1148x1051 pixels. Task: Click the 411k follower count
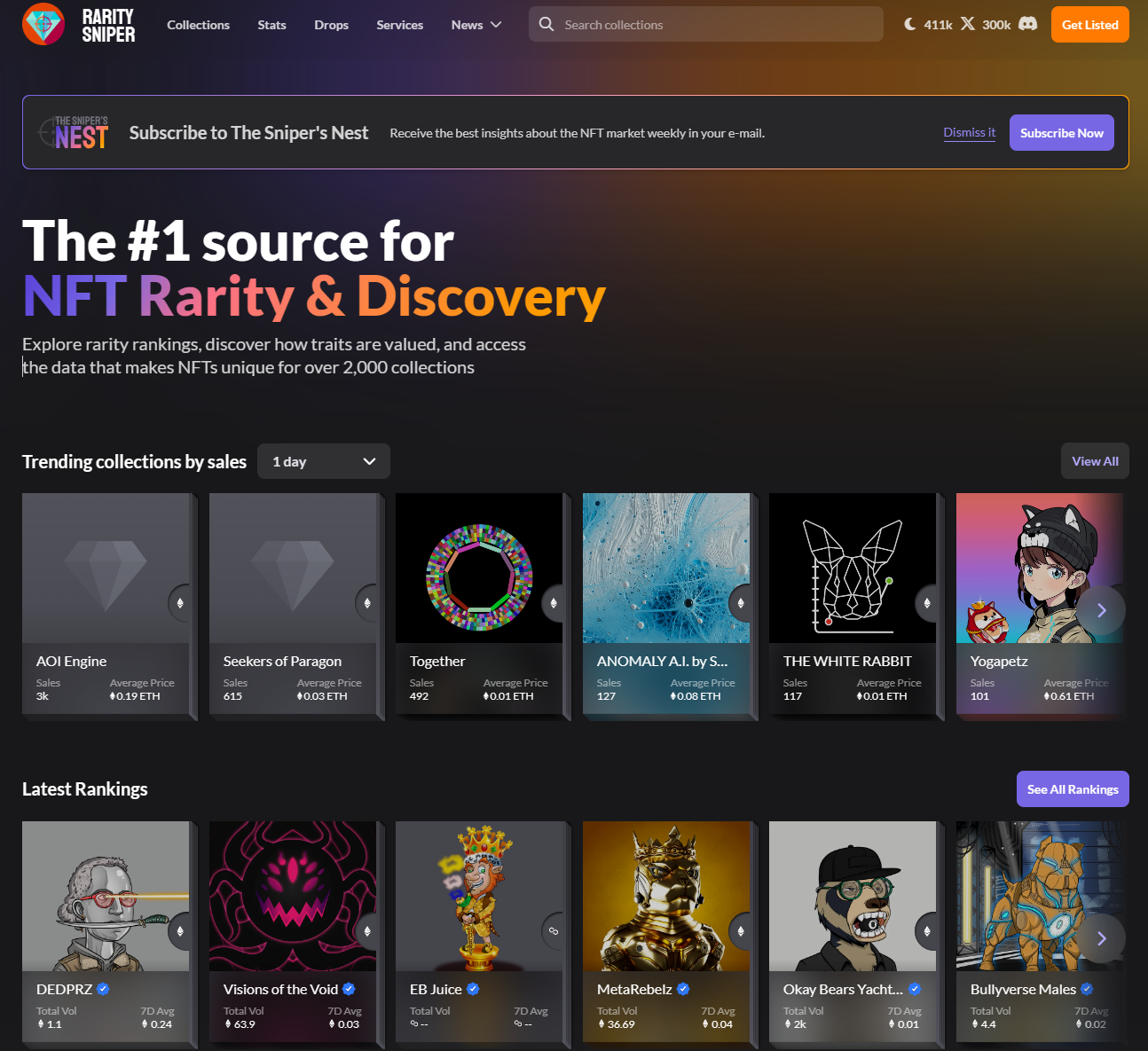[x=938, y=25]
